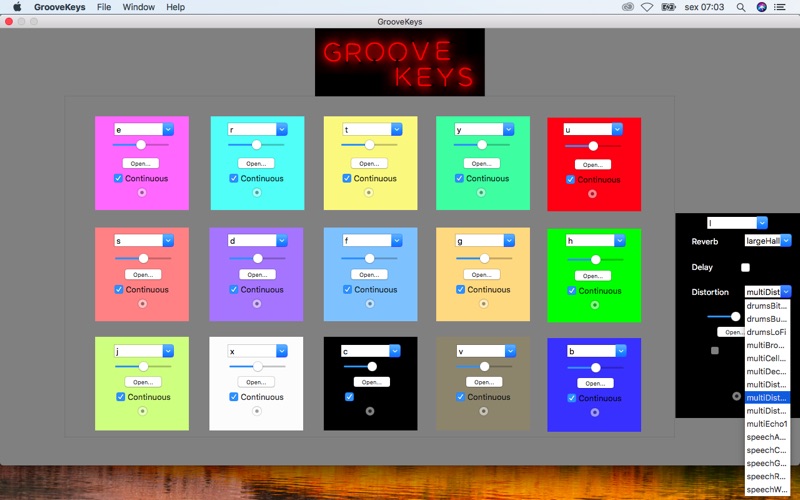Check the battery status icon
This screenshot has width=800, height=500.
pyautogui.click(x=668, y=7)
